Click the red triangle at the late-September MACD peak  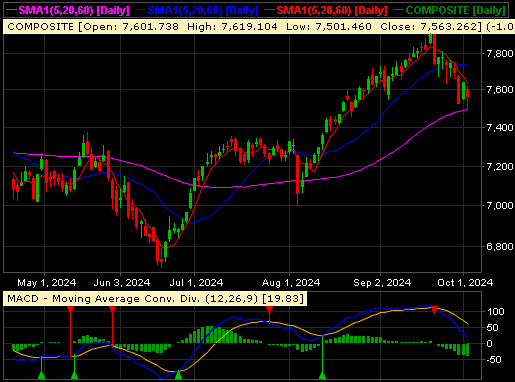pos(434,310)
